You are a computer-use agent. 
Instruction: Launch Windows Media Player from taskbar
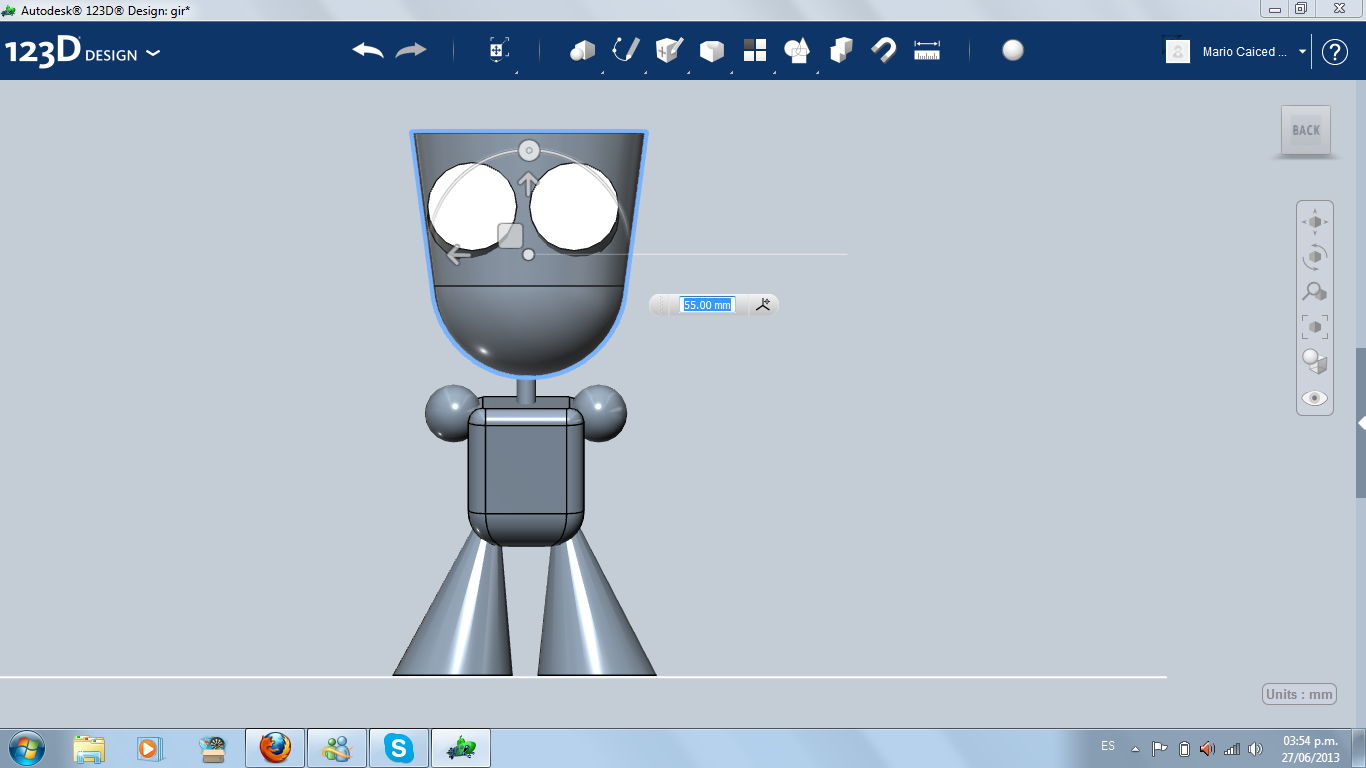(x=150, y=748)
